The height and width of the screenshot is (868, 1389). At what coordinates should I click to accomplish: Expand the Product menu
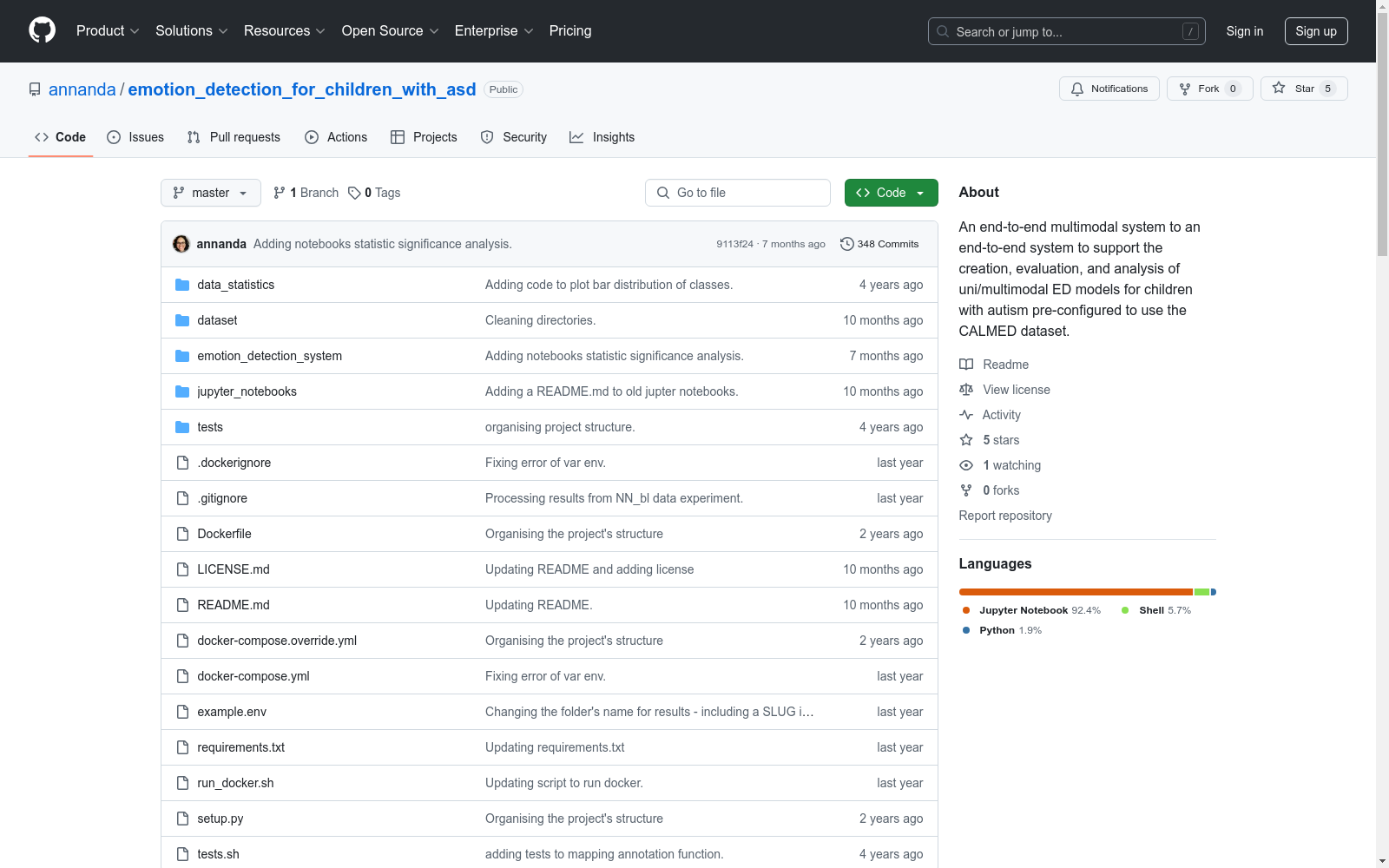pyautogui.click(x=108, y=30)
